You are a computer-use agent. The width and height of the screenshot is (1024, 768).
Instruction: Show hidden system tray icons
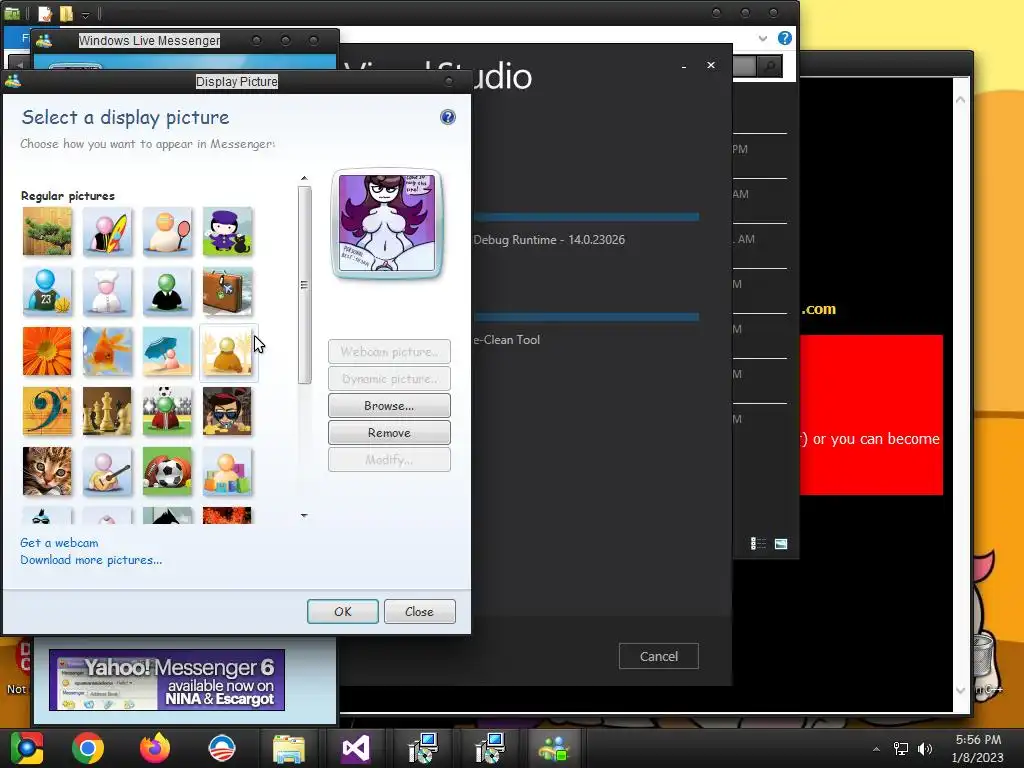point(876,749)
